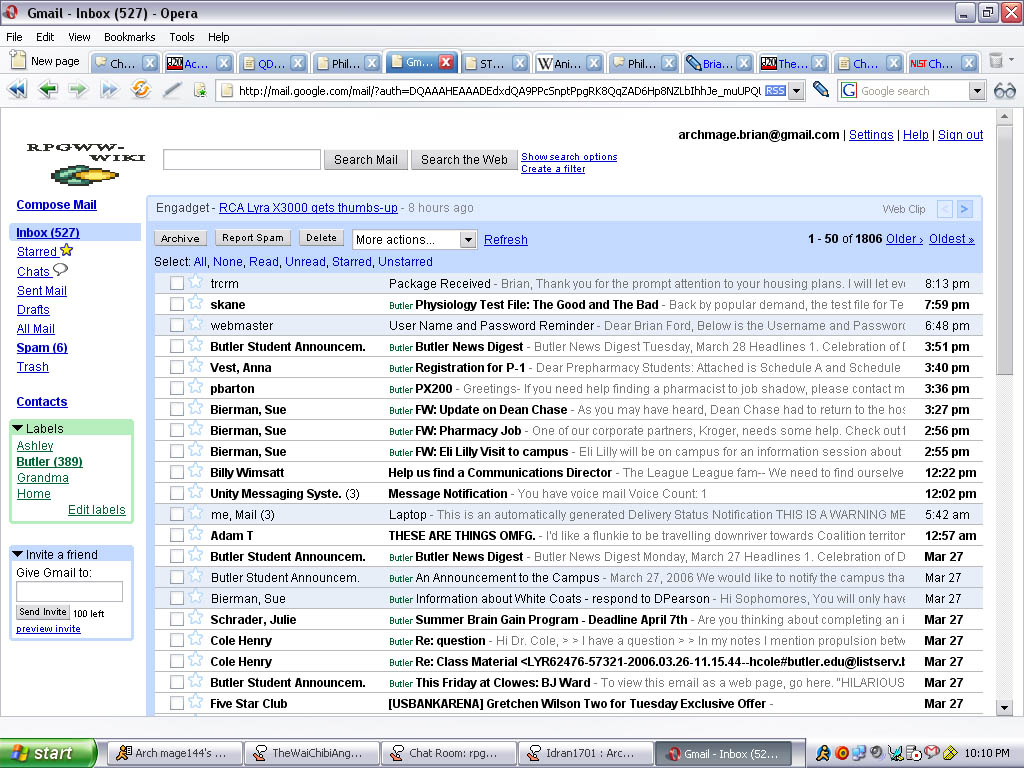Go back with the green back arrow
Viewport: 1024px width, 768px height.
pos(48,89)
